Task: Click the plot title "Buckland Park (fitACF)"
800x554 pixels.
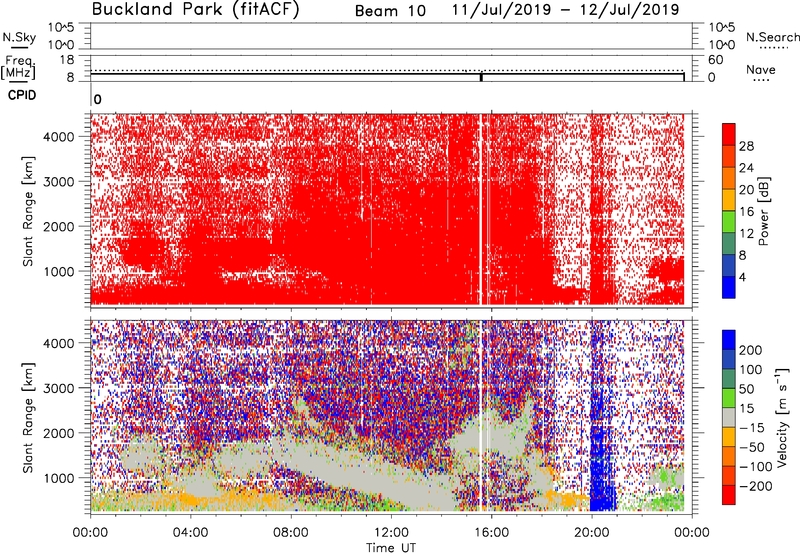Action: 195,10
